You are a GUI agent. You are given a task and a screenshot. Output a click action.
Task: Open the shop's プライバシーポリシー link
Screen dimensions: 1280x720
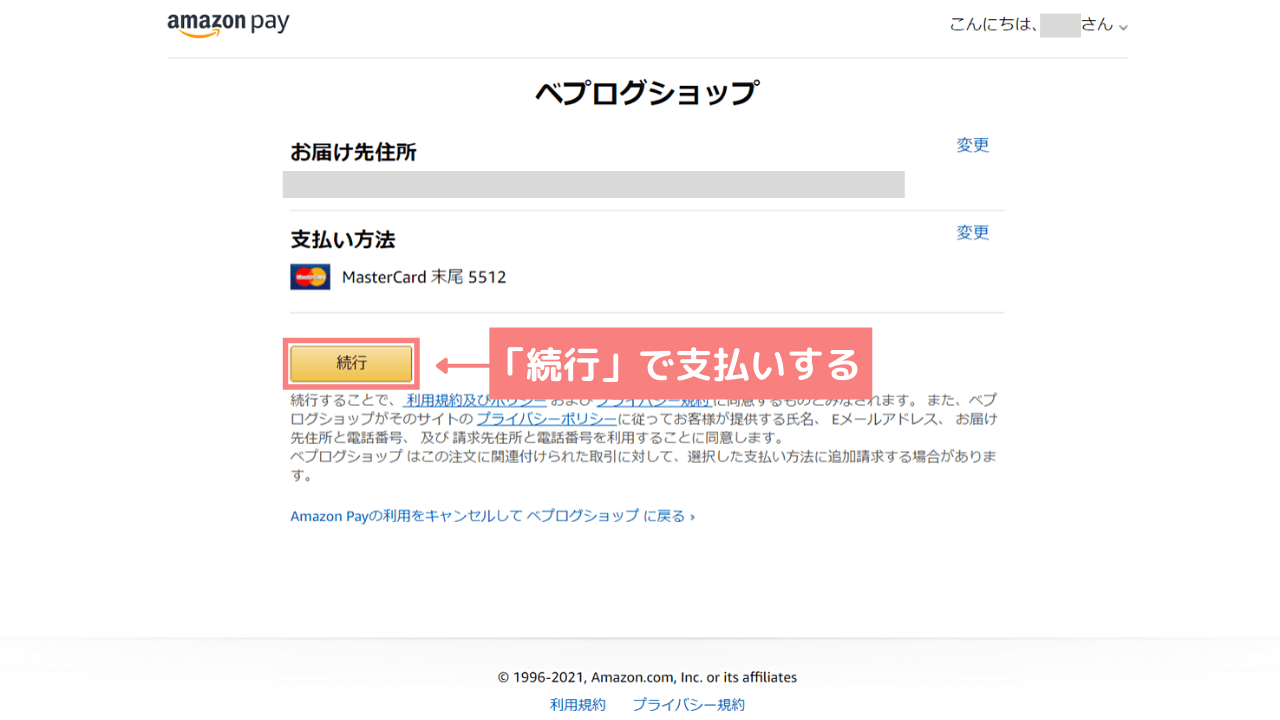[x=546, y=419]
